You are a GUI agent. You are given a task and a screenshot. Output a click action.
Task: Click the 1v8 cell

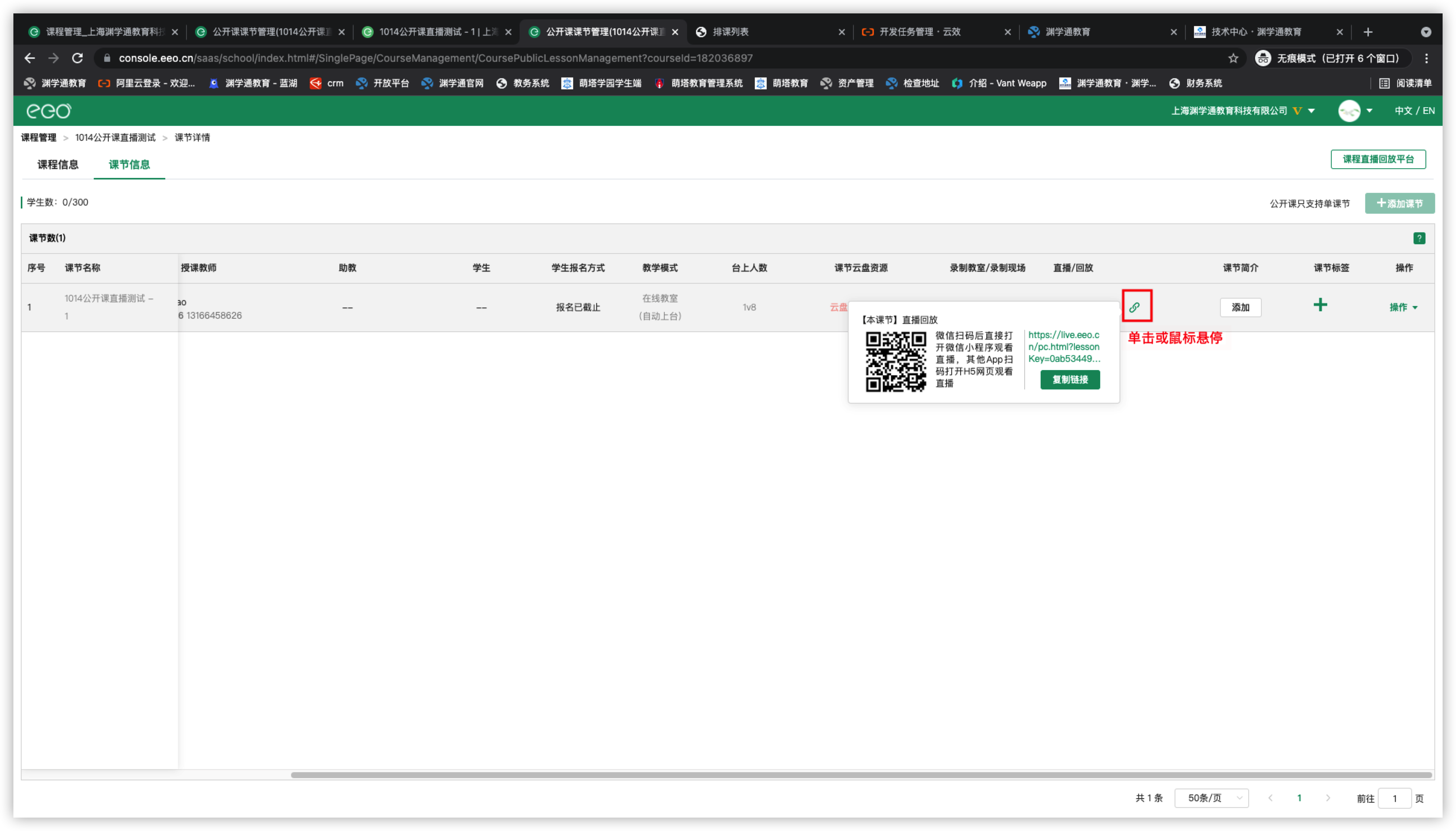(749, 307)
